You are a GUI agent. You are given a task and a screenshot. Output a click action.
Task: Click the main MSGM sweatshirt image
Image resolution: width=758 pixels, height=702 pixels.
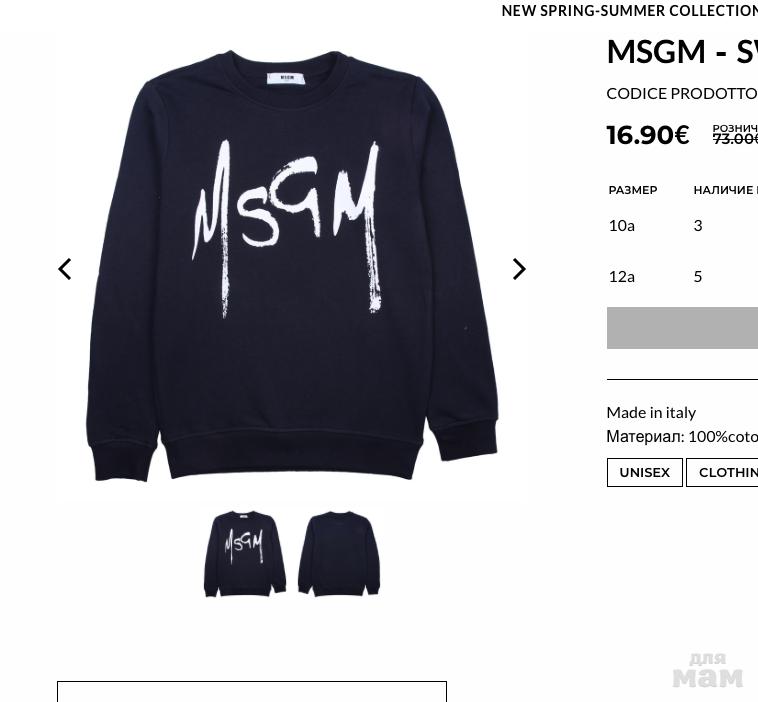[292, 265]
